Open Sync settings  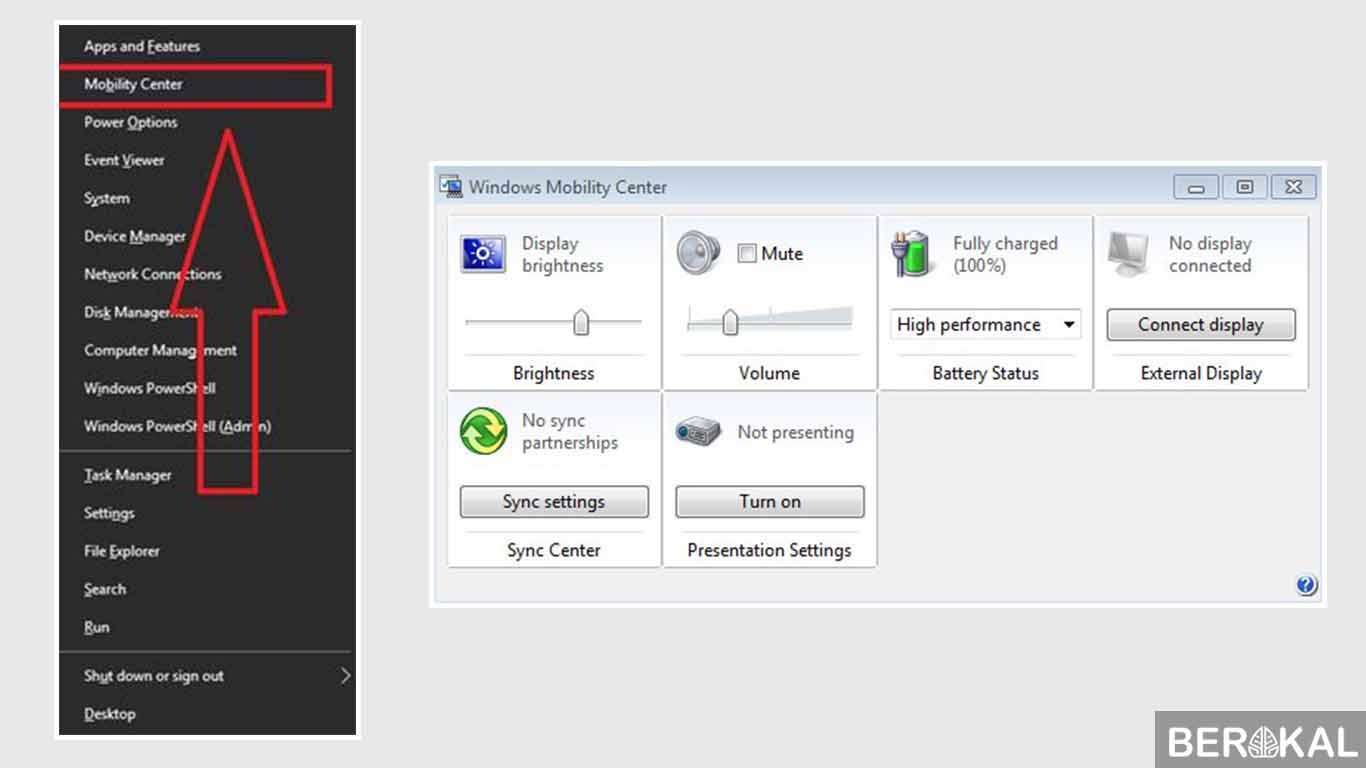tap(554, 502)
